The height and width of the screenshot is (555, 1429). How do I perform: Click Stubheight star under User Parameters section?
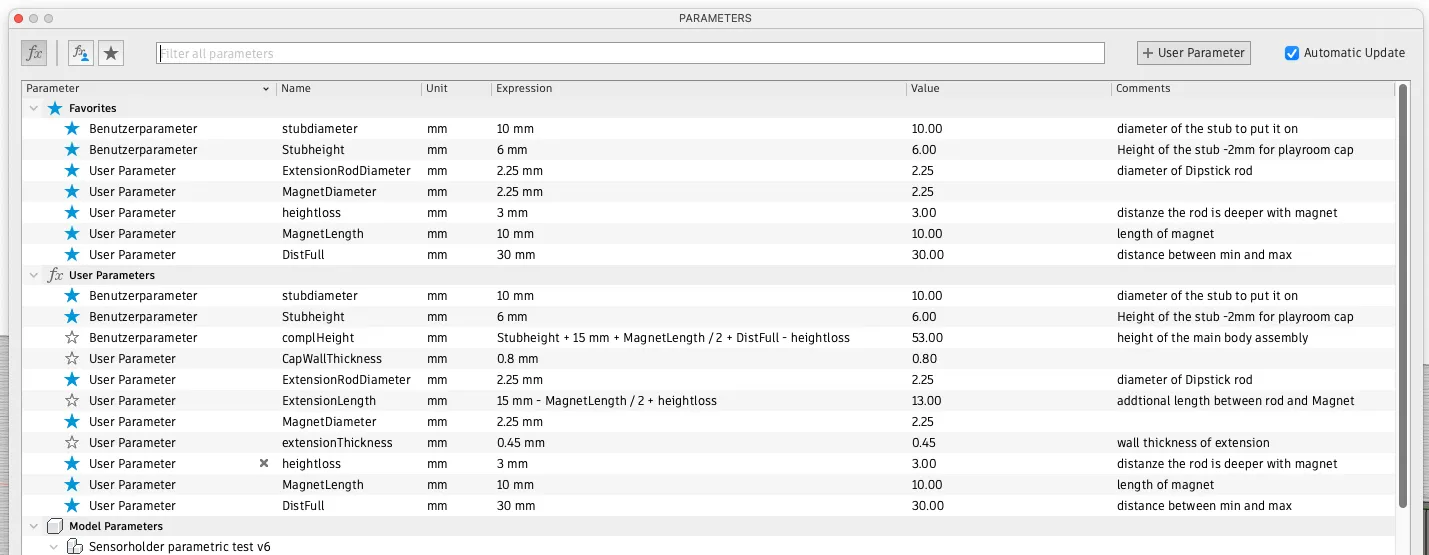pyautogui.click(x=72, y=317)
